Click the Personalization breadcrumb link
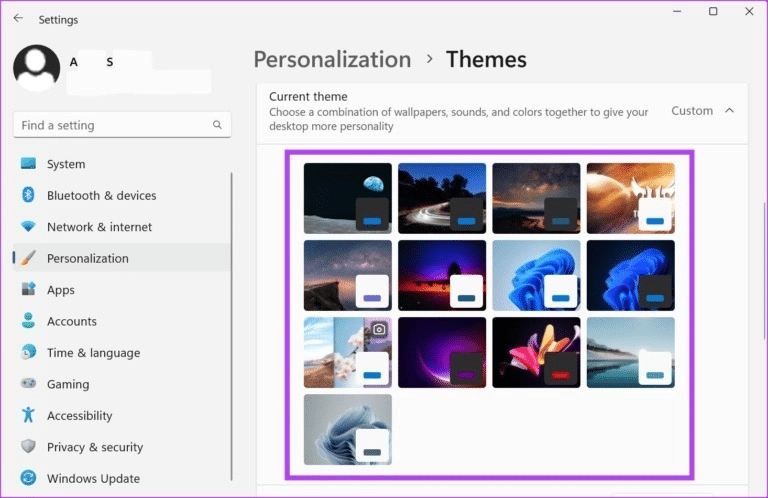 coord(332,60)
